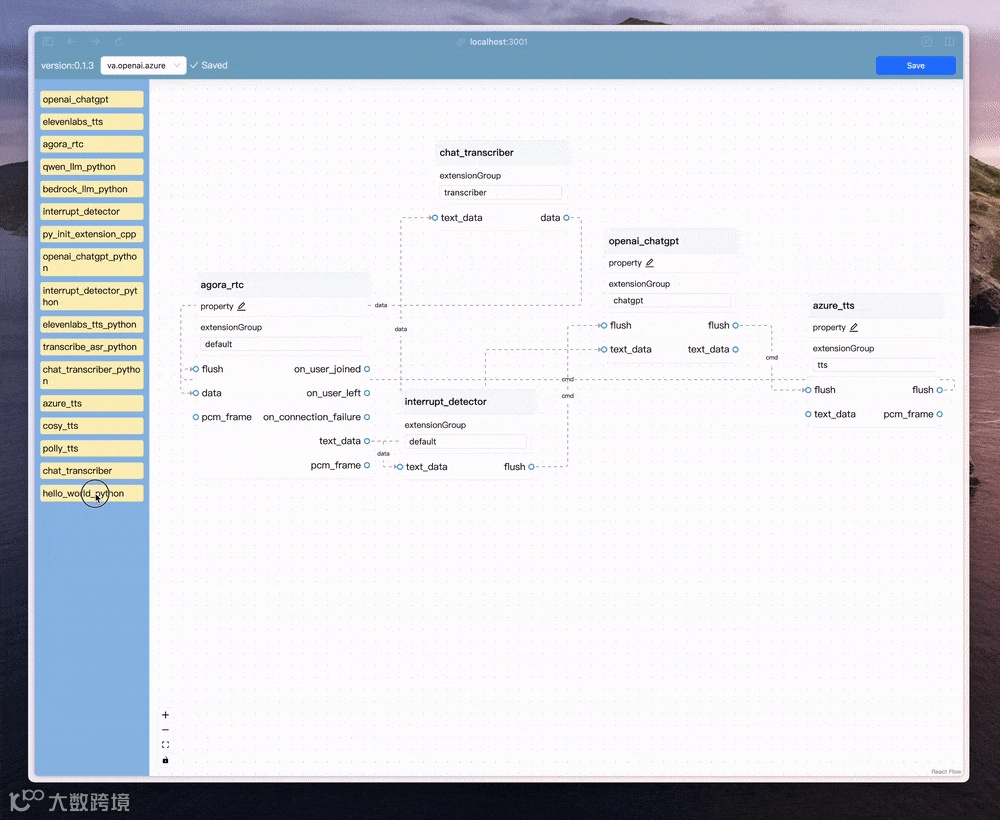Select interrupt_detector in the extension sidebar
This screenshot has height=820, width=1000.
coord(92,211)
